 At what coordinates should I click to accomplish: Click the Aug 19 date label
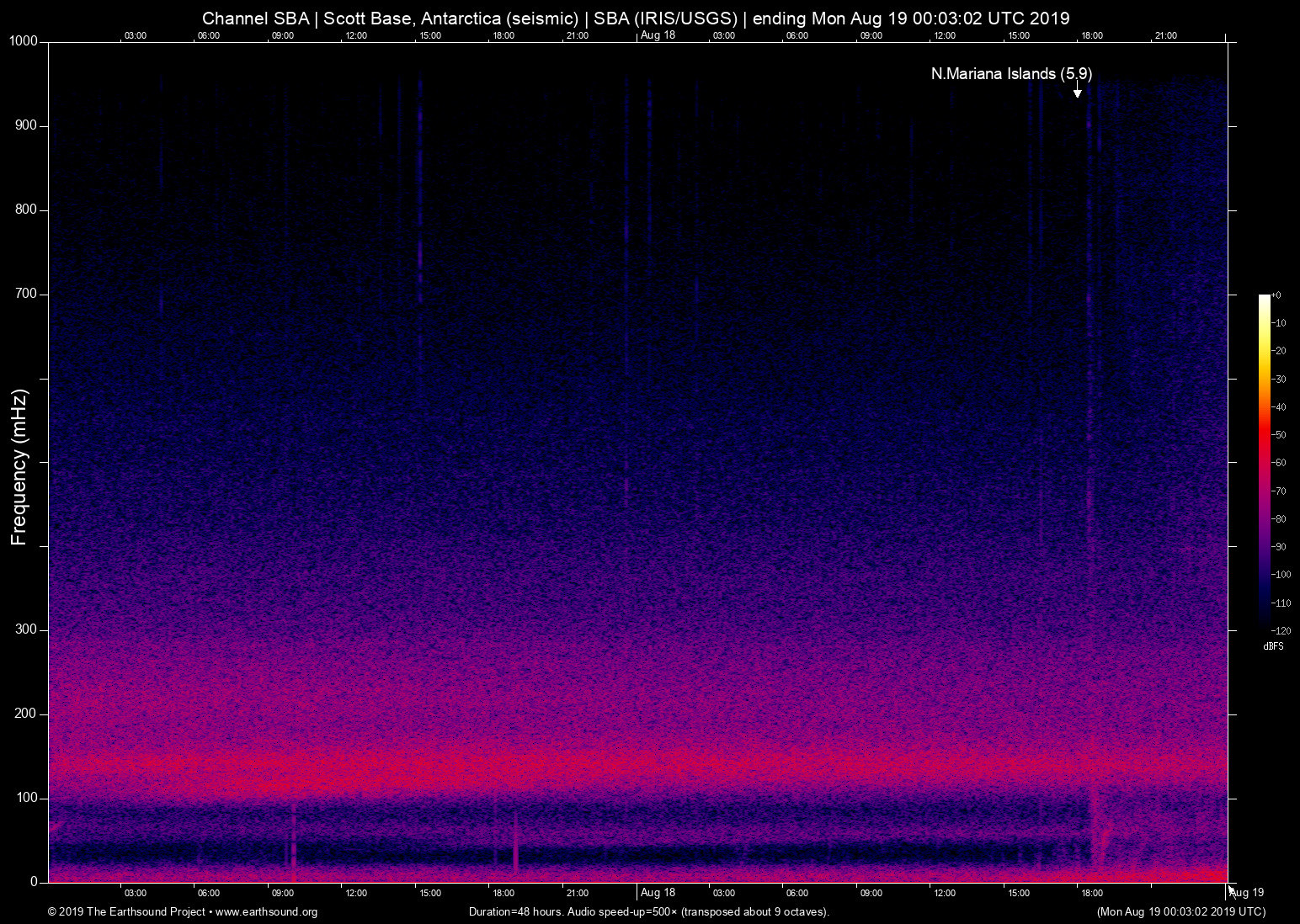point(1248,893)
